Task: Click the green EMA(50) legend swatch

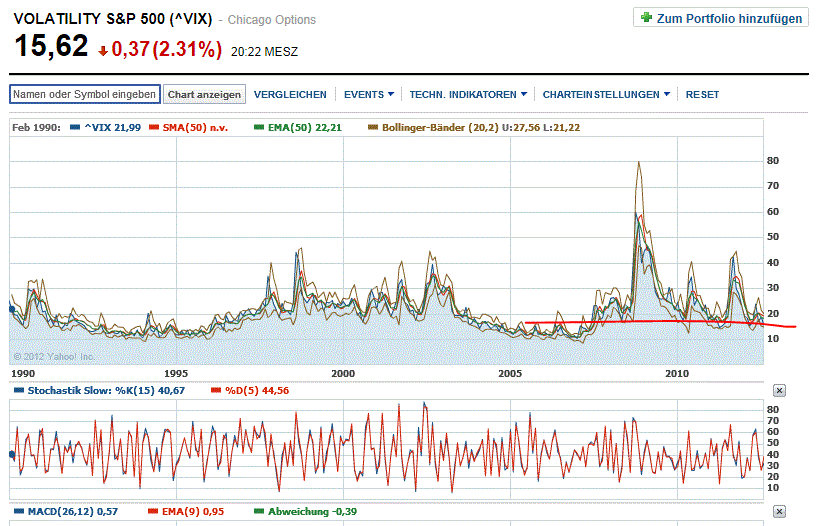Action: click(x=259, y=127)
